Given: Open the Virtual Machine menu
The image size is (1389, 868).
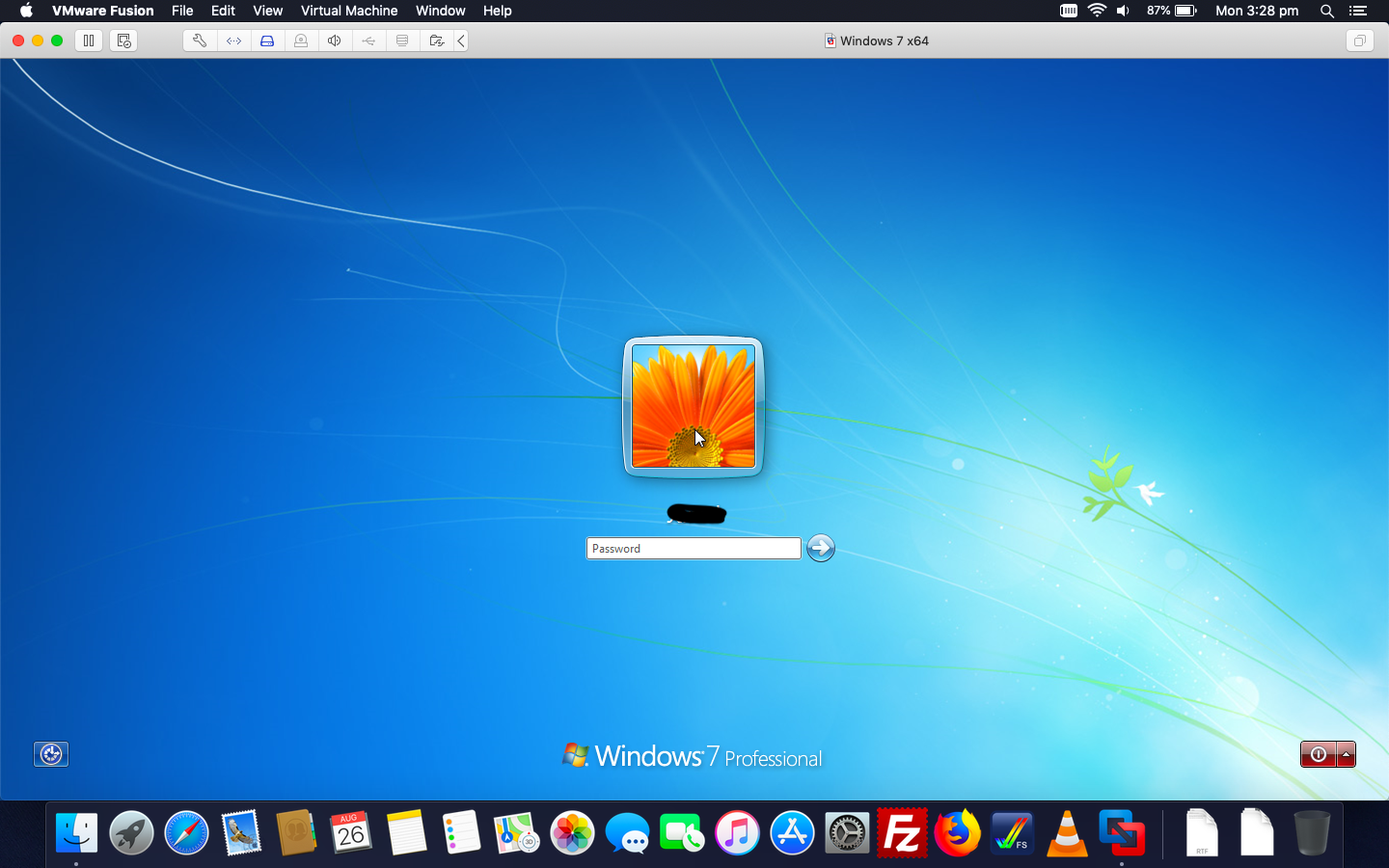Looking at the screenshot, I should [x=349, y=11].
